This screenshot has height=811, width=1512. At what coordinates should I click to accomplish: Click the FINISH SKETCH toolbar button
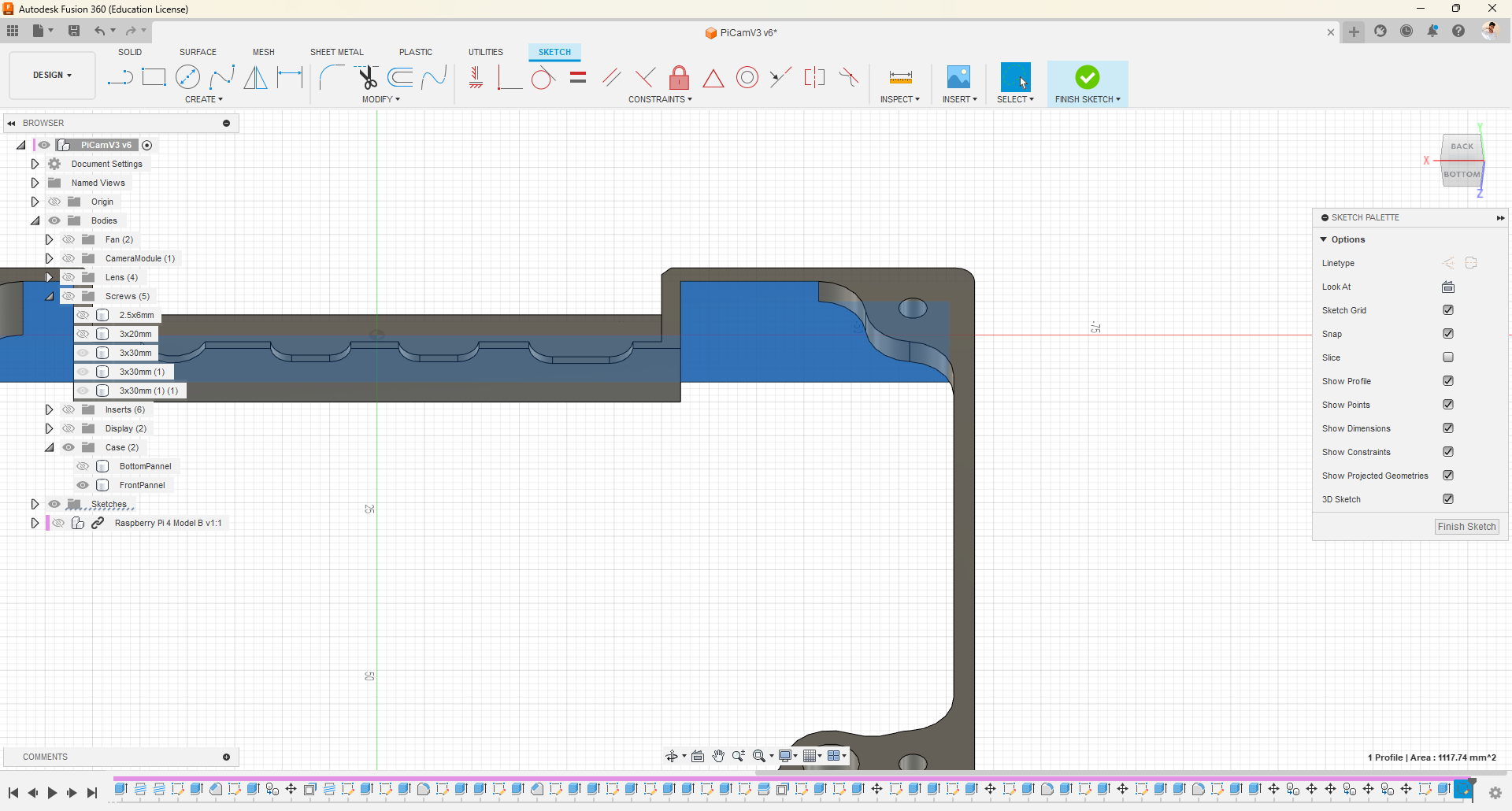(x=1088, y=83)
